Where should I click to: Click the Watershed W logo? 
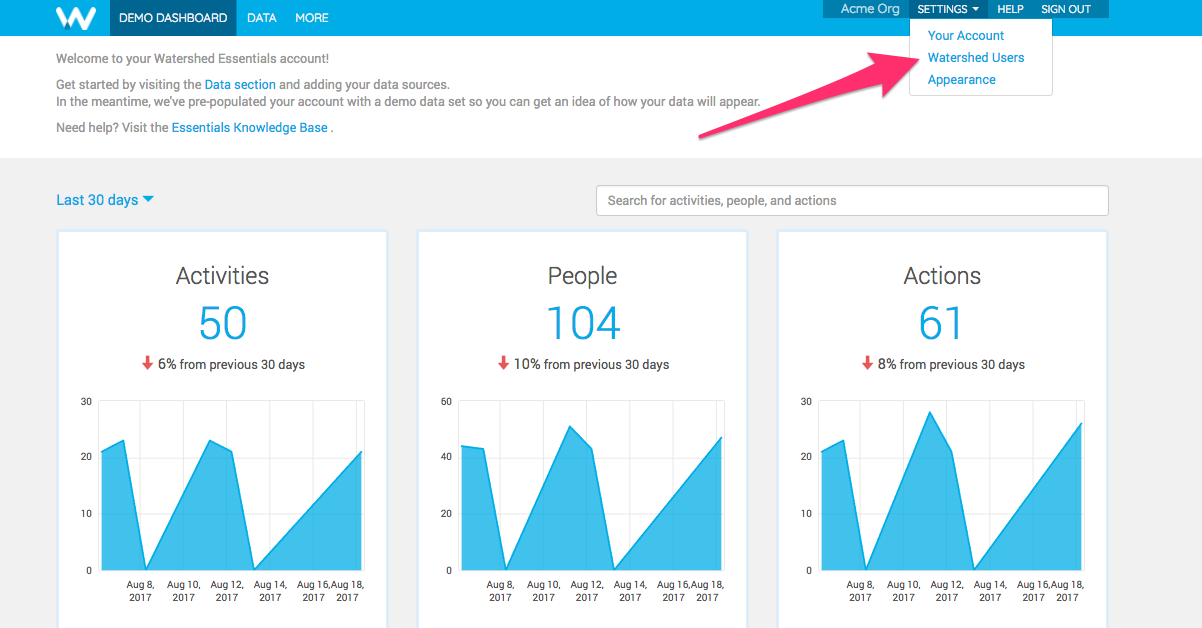76,18
